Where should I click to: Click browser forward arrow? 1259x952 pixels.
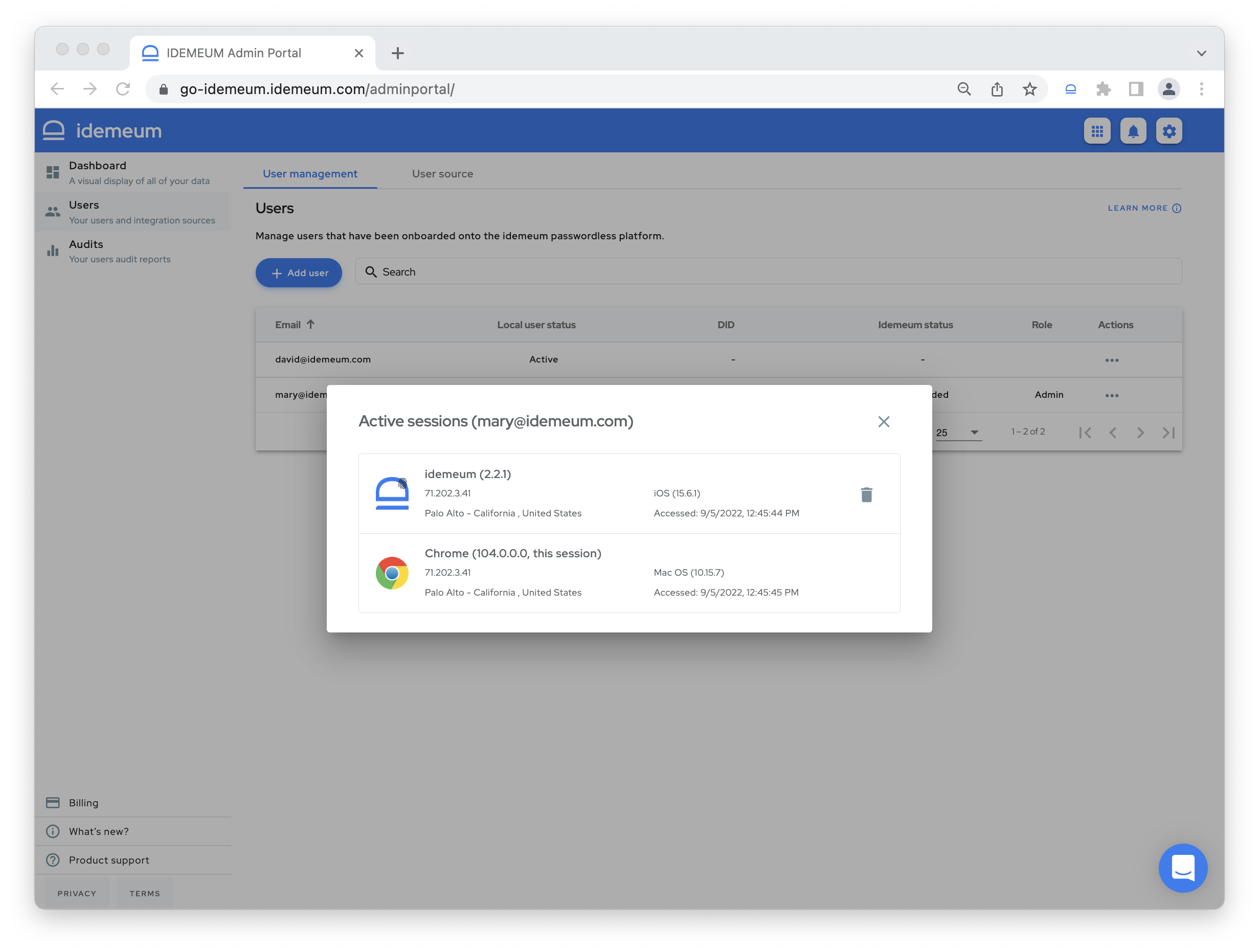(90, 89)
